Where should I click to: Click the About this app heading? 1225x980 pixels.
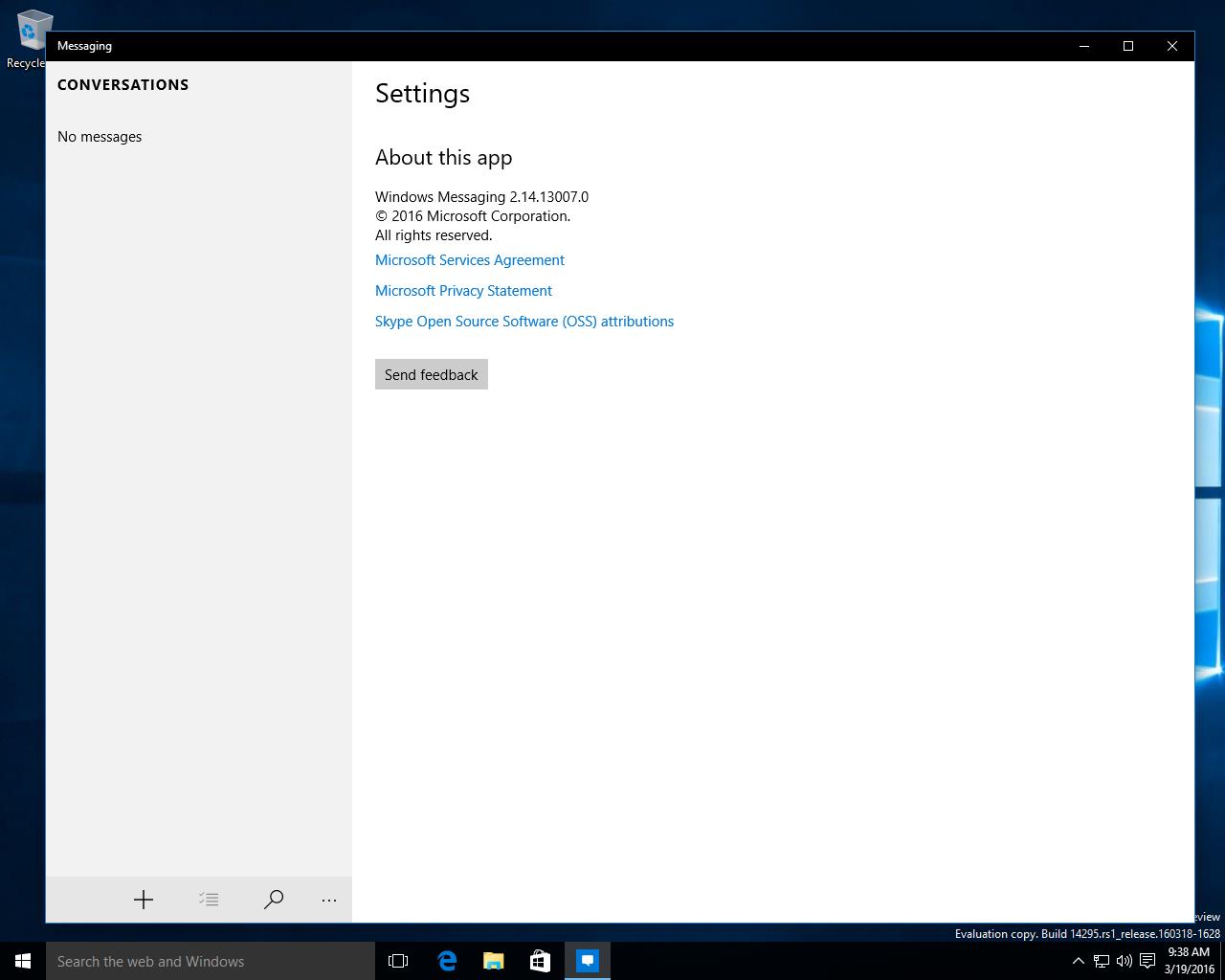point(443,158)
